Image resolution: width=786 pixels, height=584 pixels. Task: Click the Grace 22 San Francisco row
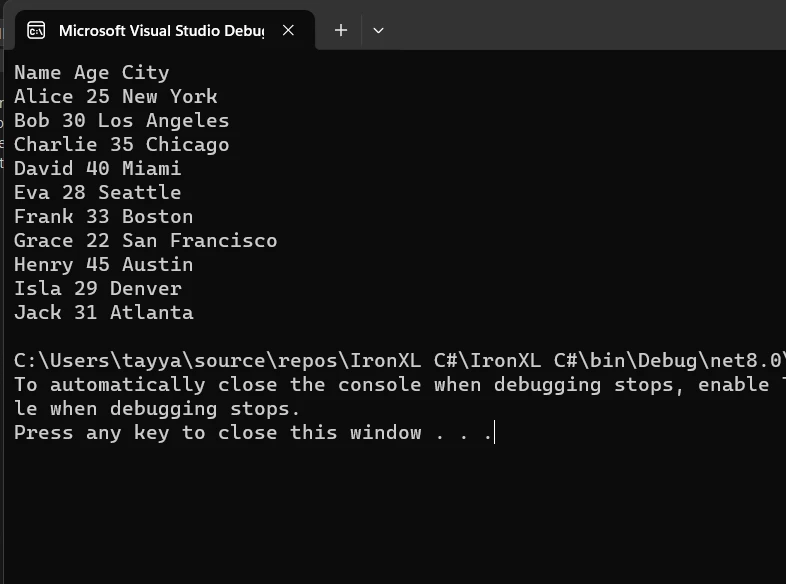pyautogui.click(x=146, y=241)
